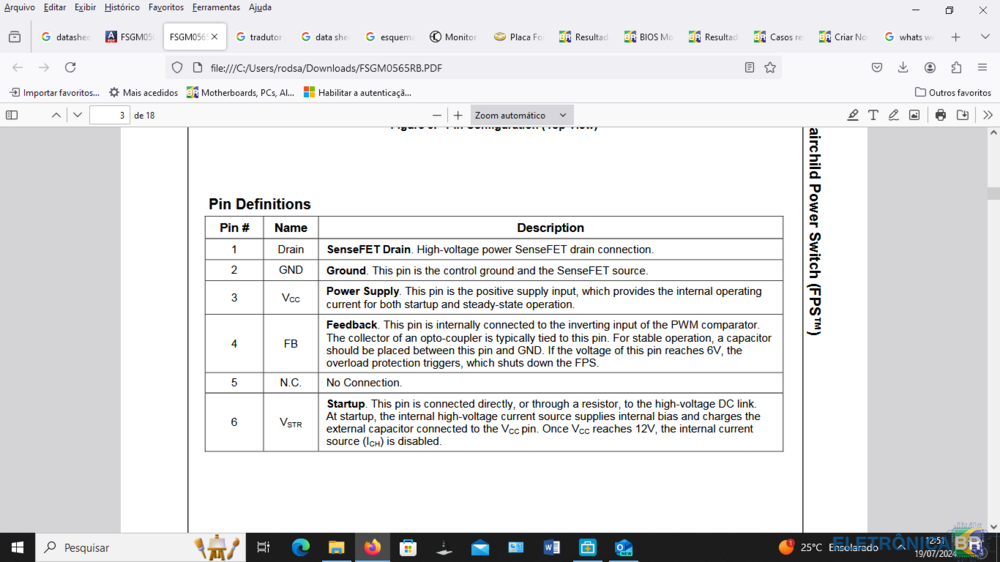Image resolution: width=1000 pixels, height=562 pixels.
Task: Bookmark this page with the star icon
Action: click(x=770, y=68)
